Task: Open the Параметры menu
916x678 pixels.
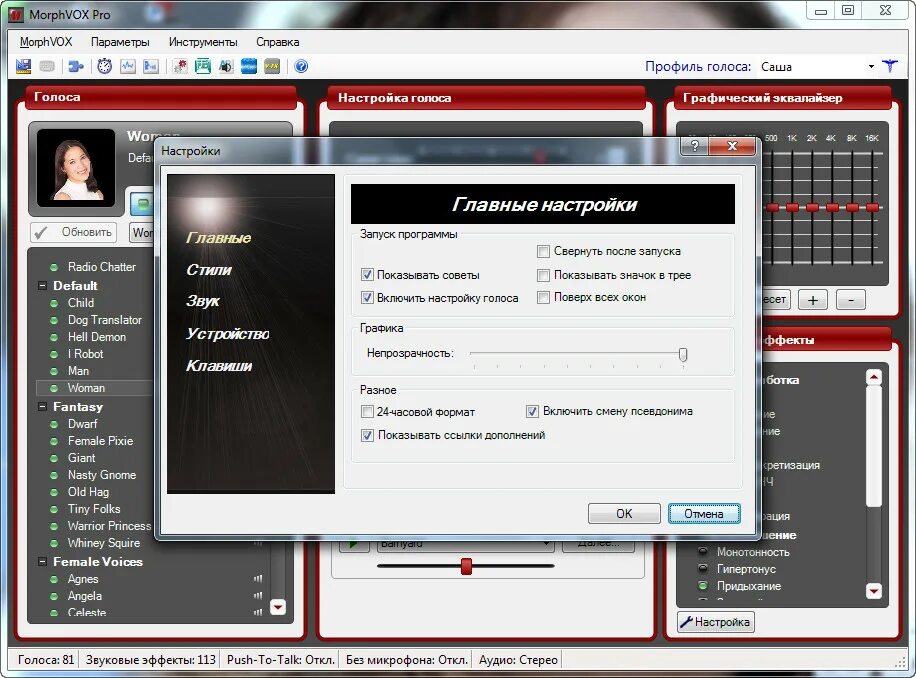Action: (120, 42)
